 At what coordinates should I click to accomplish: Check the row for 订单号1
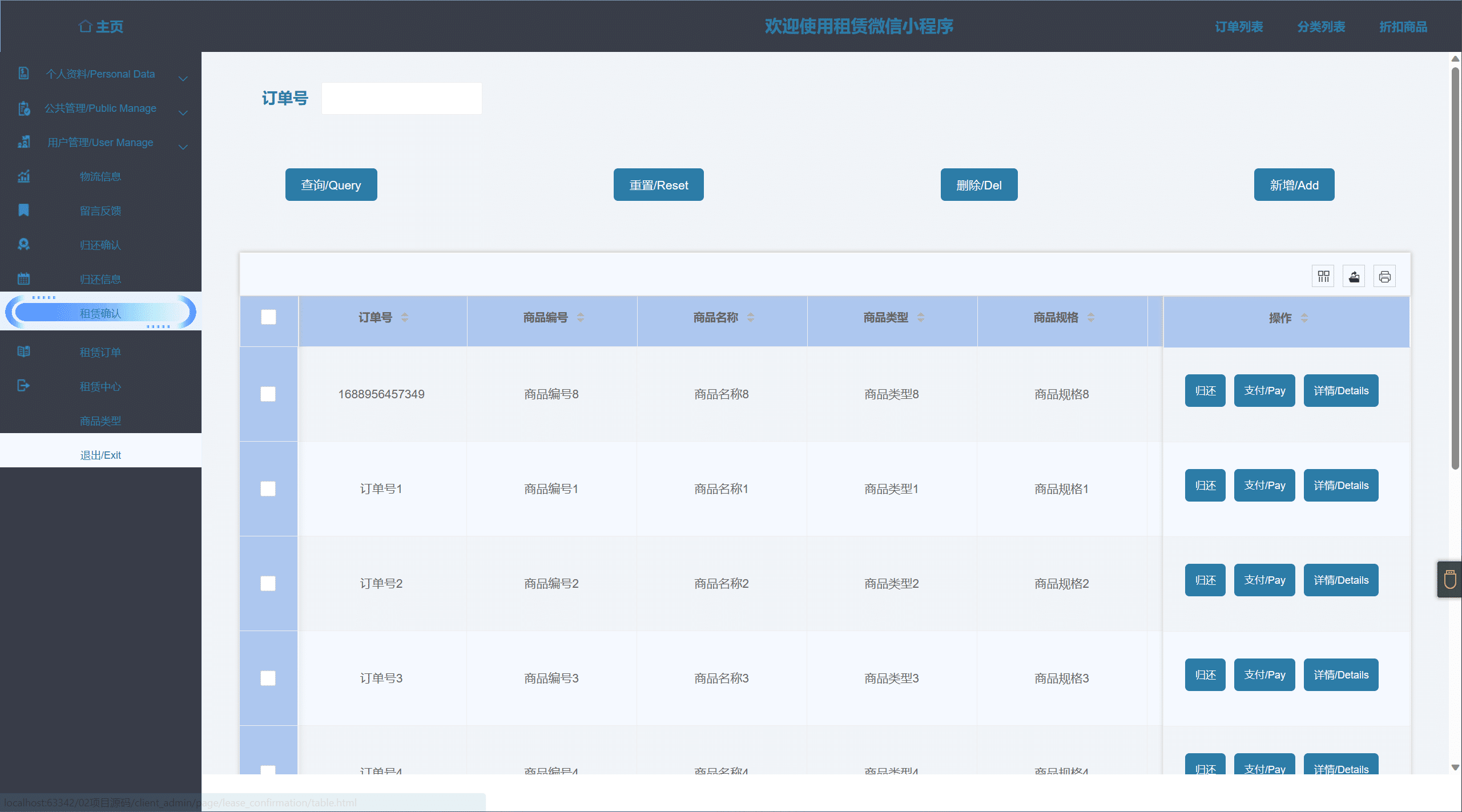[x=268, y=489]
